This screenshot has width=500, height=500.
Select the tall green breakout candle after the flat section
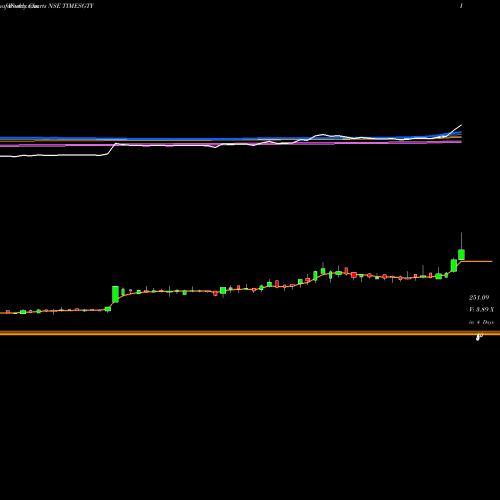[x=115, y=294]
